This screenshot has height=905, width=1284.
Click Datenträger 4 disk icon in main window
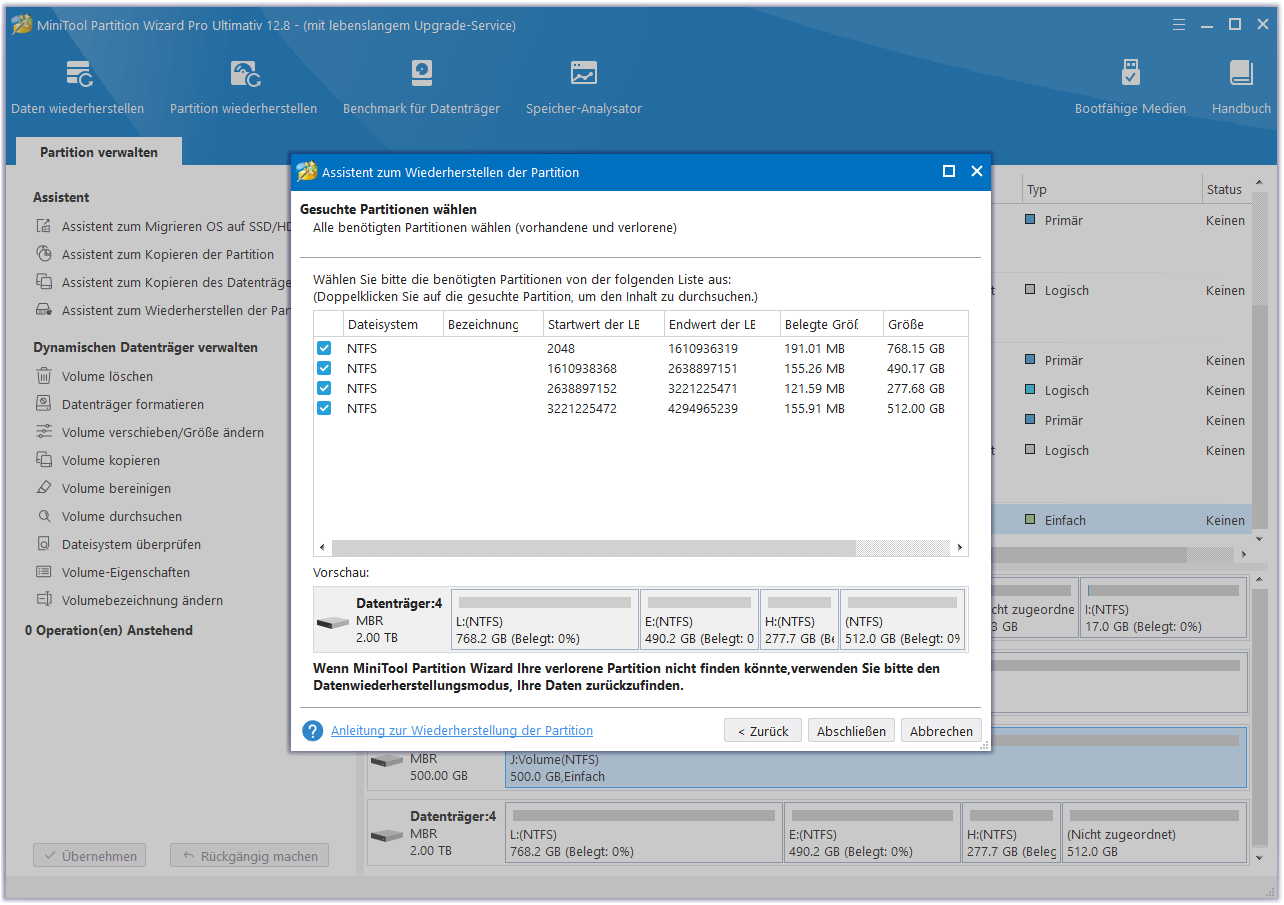pos(387,836)
